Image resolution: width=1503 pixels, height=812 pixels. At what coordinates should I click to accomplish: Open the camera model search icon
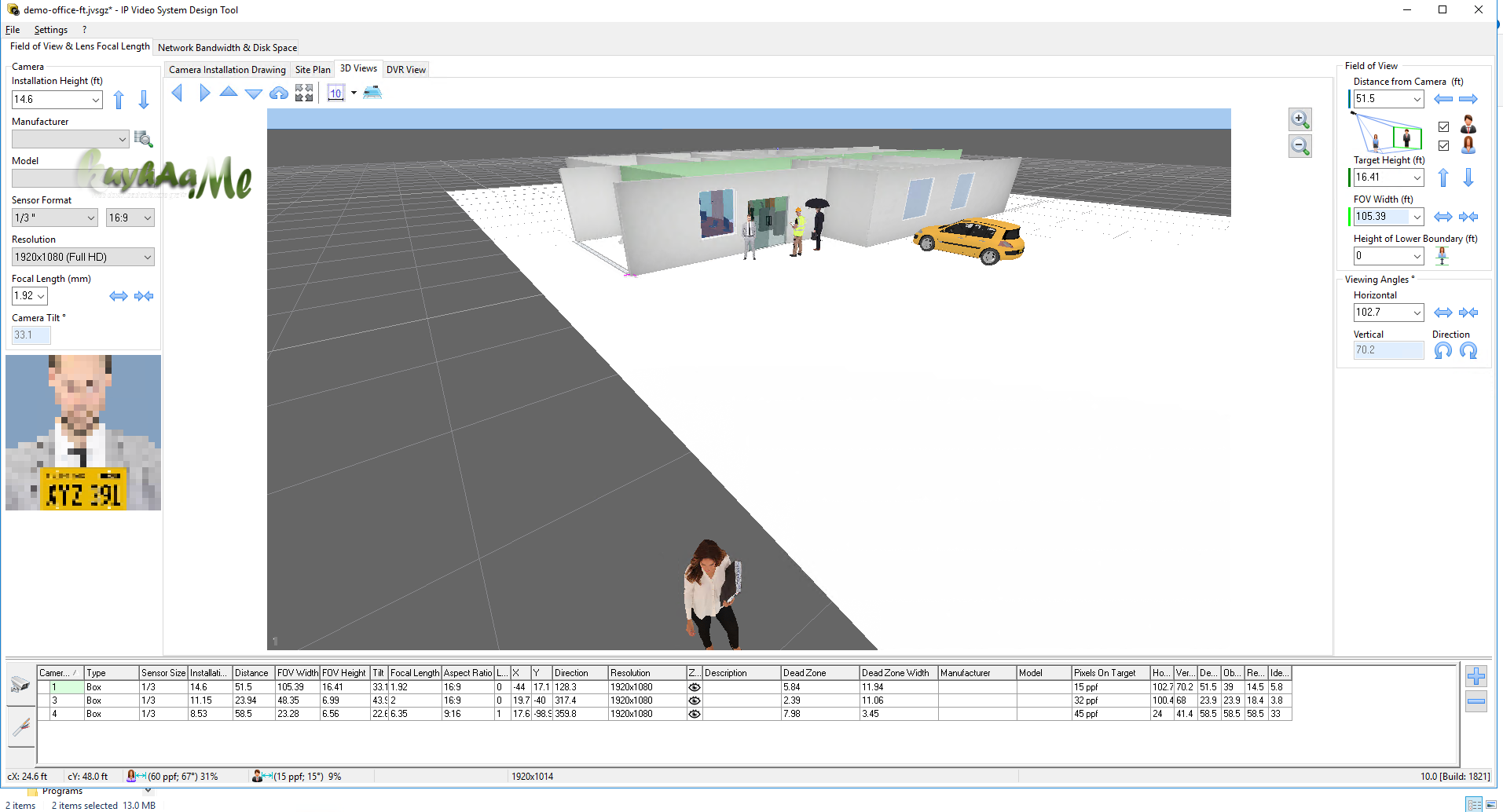coord(143,139)
